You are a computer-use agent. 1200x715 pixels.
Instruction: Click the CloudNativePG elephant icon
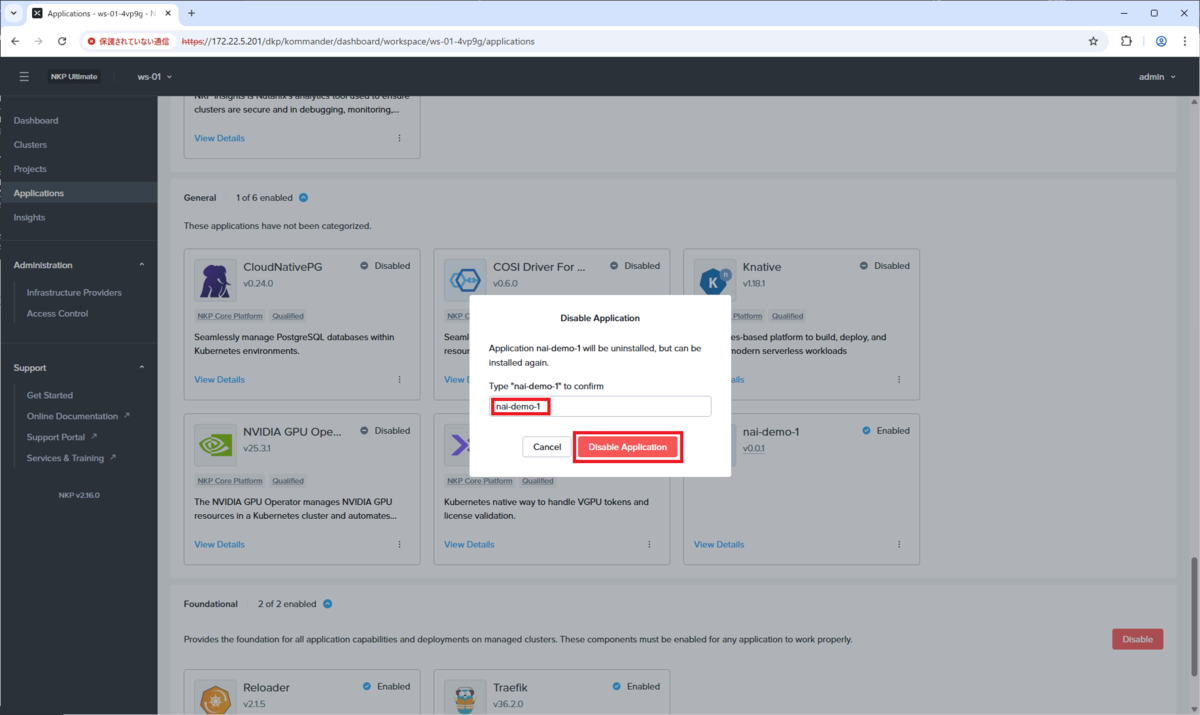click(215, 280)
